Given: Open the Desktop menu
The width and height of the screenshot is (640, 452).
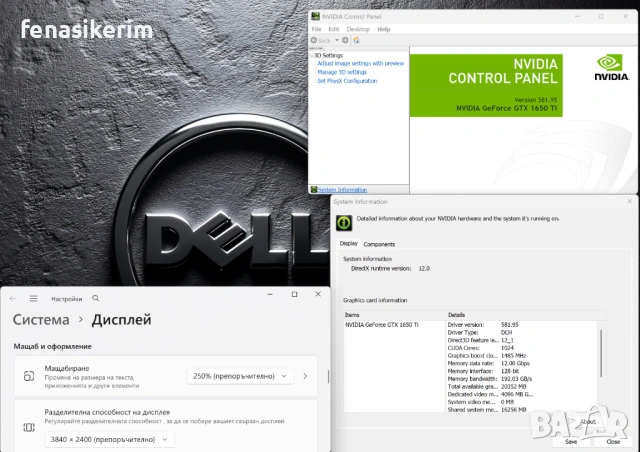Looking at the screenshot, I should [x=357, y=29].
